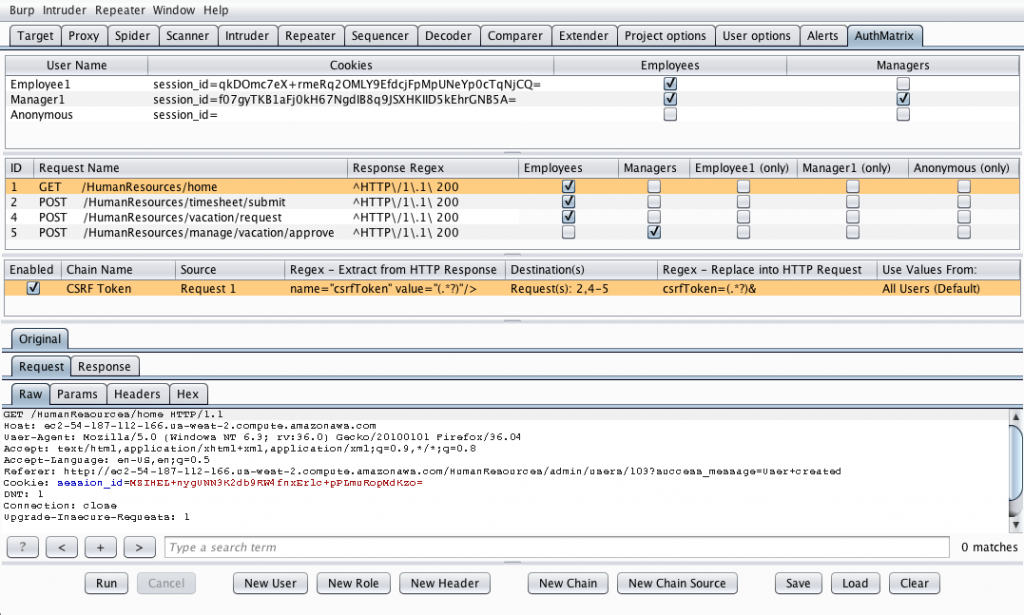
Task: Disable the CSRF Token chain checkbox
Action: (x=33, y=288)
